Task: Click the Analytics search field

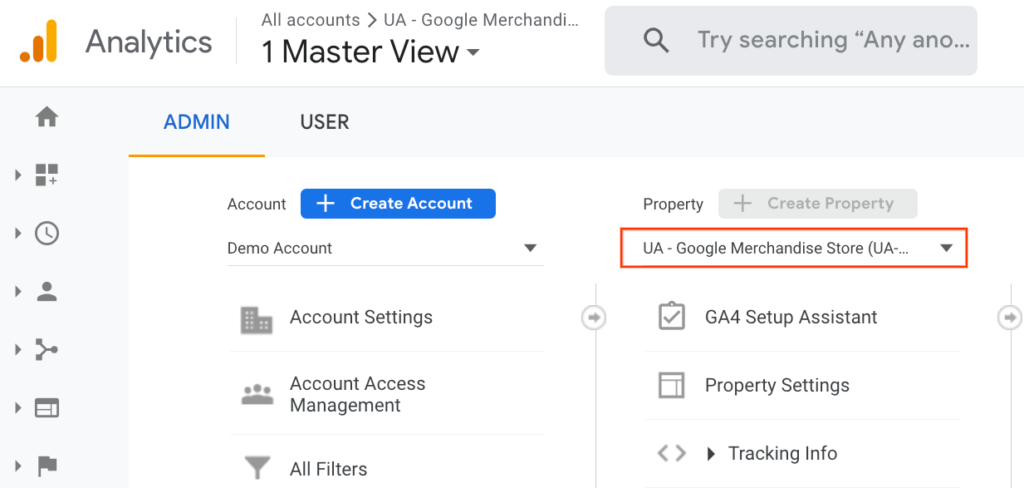Action: (832, 41)
